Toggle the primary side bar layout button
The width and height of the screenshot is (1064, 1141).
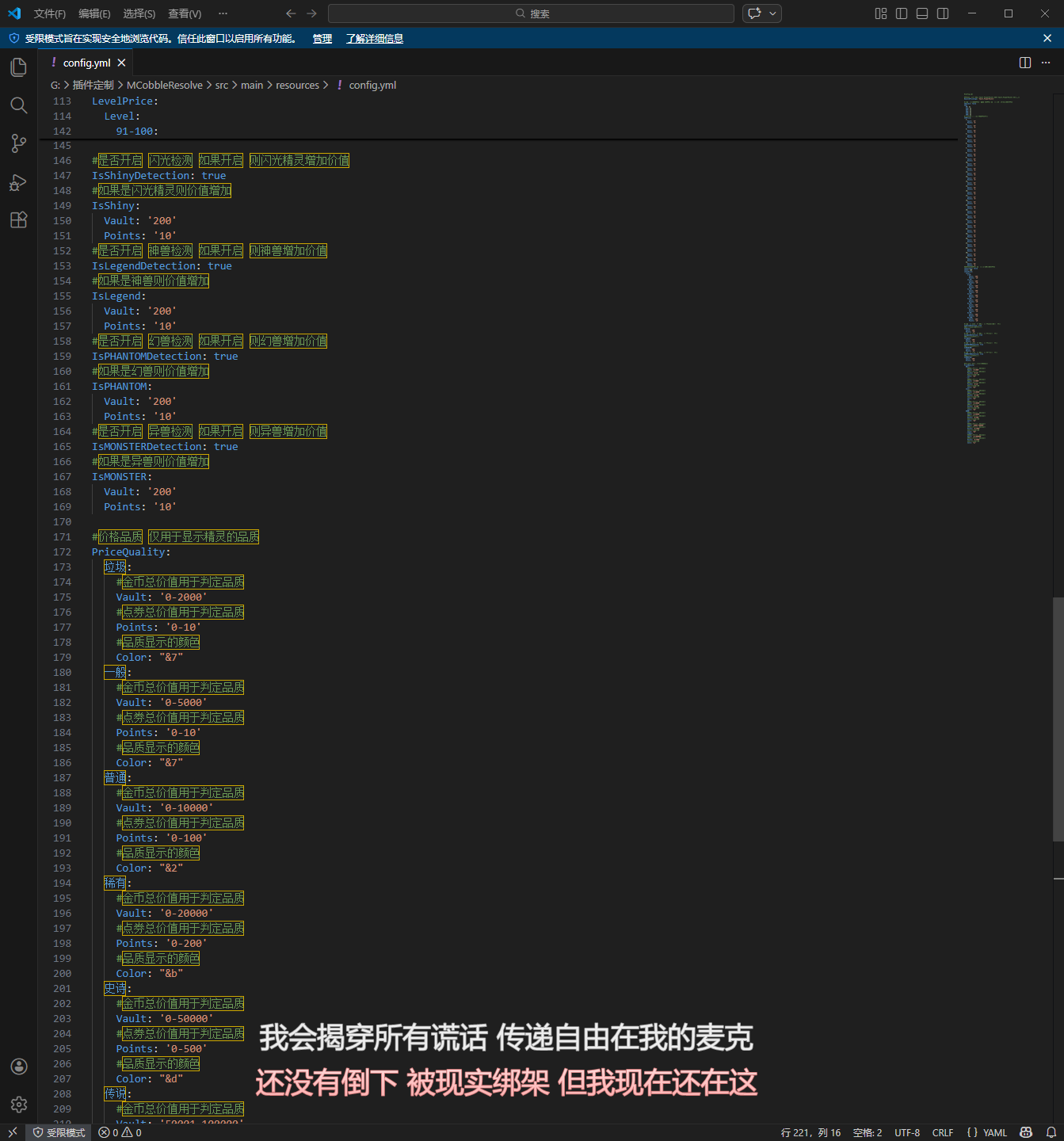click(x=902, y=13)
